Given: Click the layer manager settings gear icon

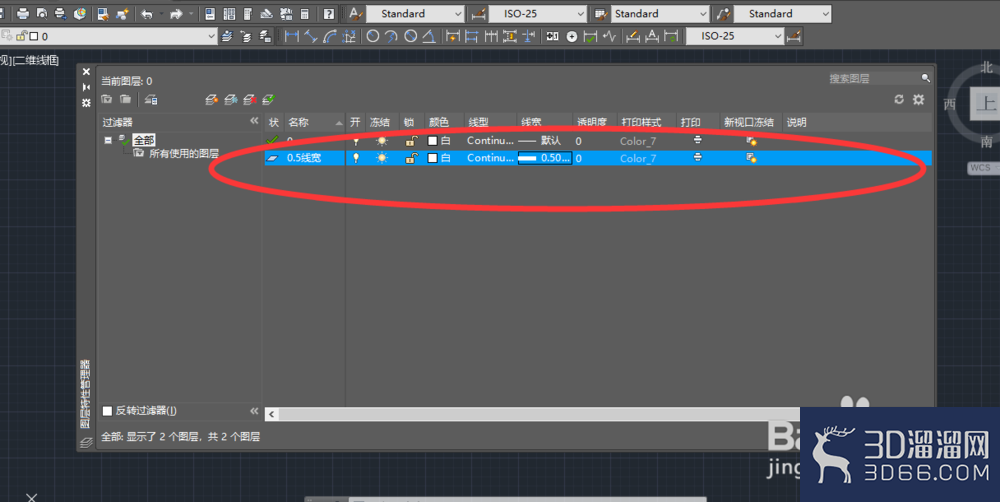Looking at the screenshot, I should pos(918,100).
